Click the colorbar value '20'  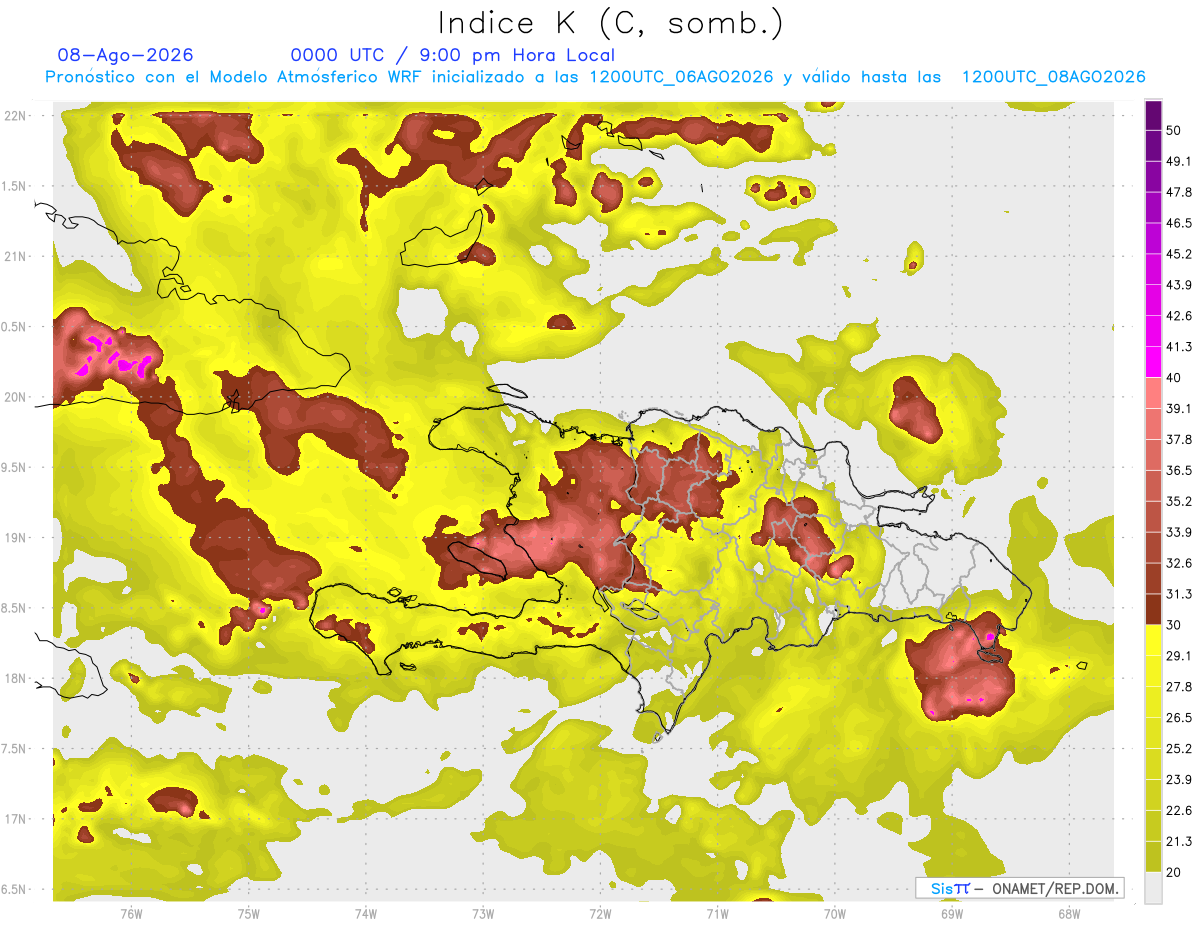pos(1174,871)
